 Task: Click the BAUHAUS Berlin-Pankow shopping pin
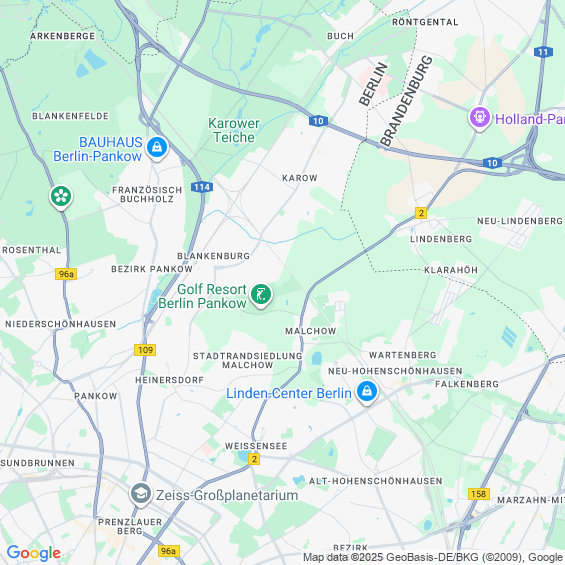point(157,148)
